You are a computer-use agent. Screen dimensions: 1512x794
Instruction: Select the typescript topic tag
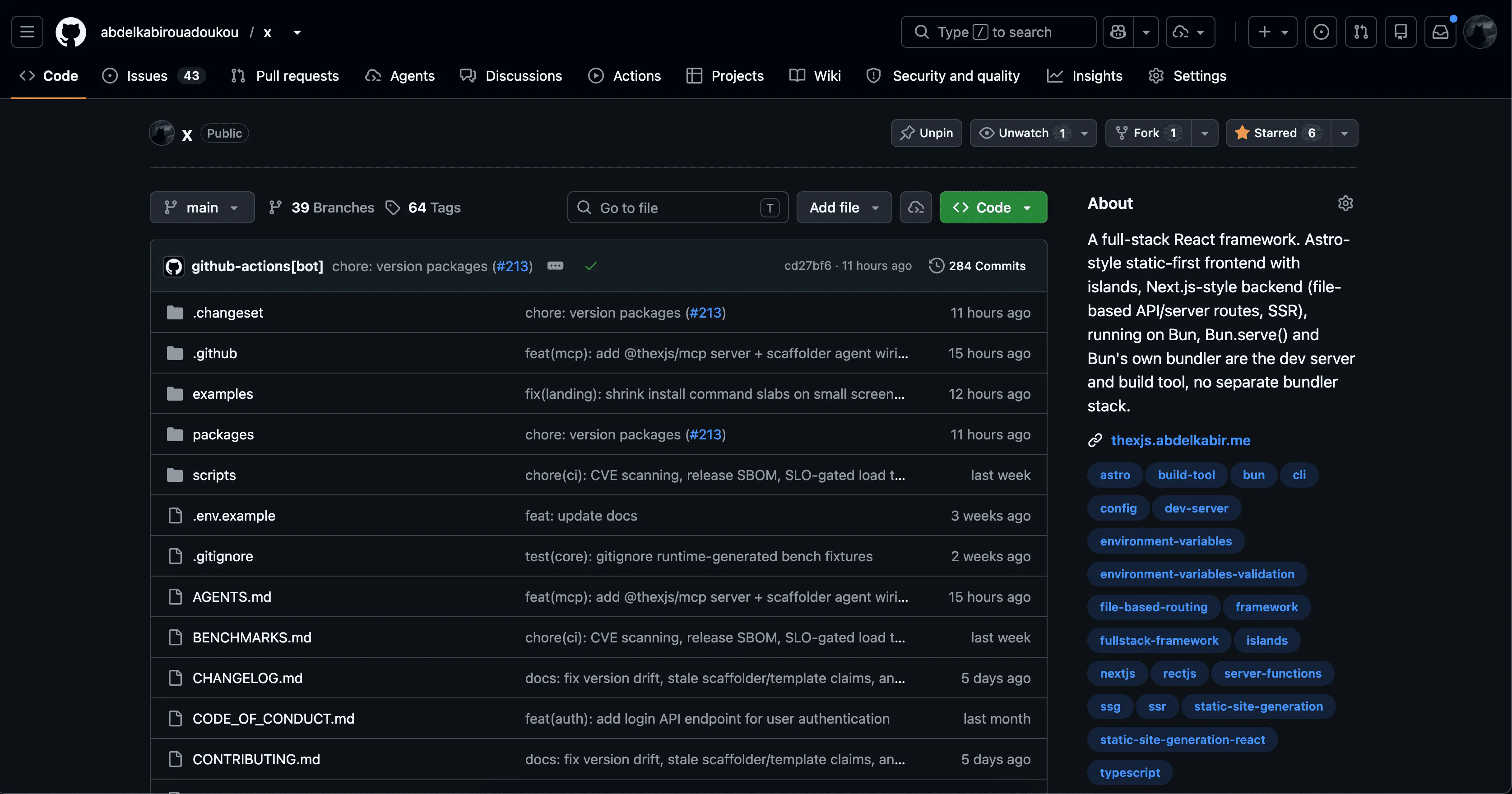[x=1130, y=772]
